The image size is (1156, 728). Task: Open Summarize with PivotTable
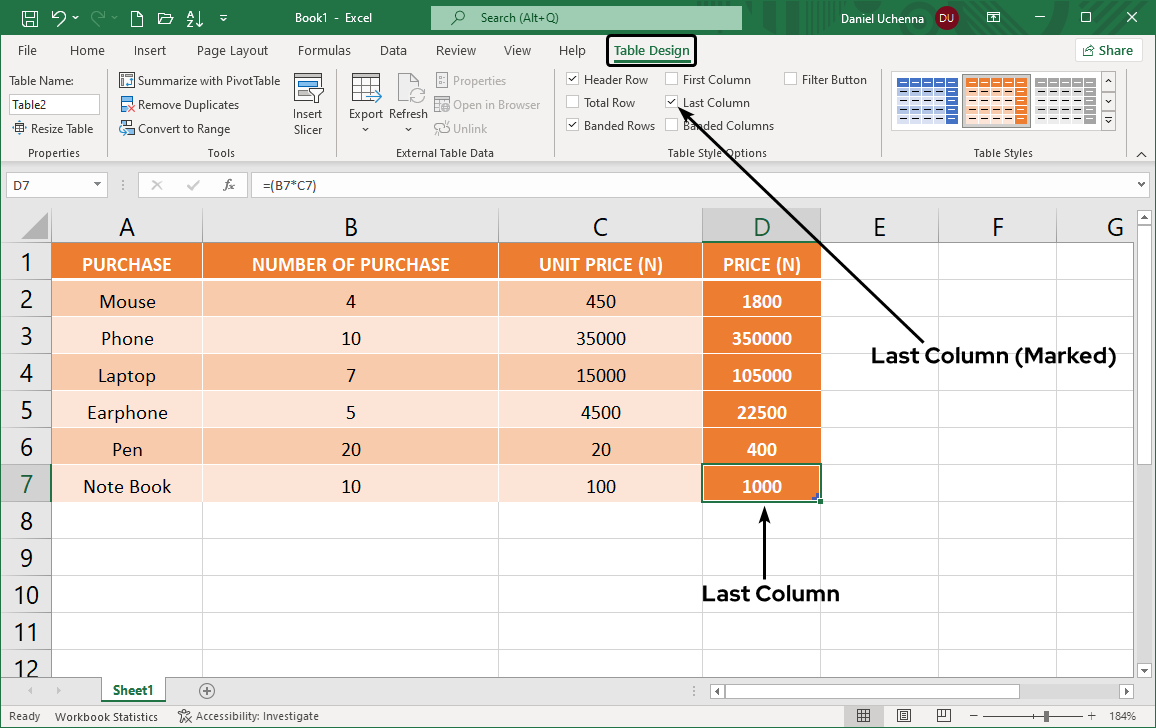pyautogui.click(x=199, y=80)
